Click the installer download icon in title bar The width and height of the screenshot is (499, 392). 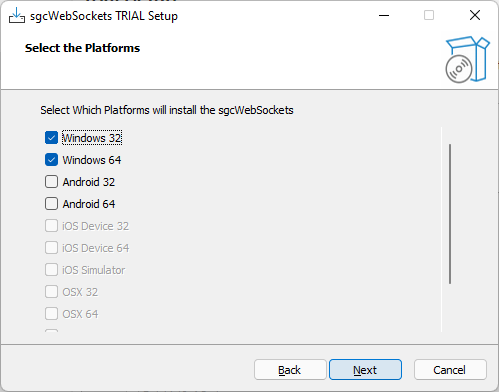pyautogui.click(x=17, y=15)
